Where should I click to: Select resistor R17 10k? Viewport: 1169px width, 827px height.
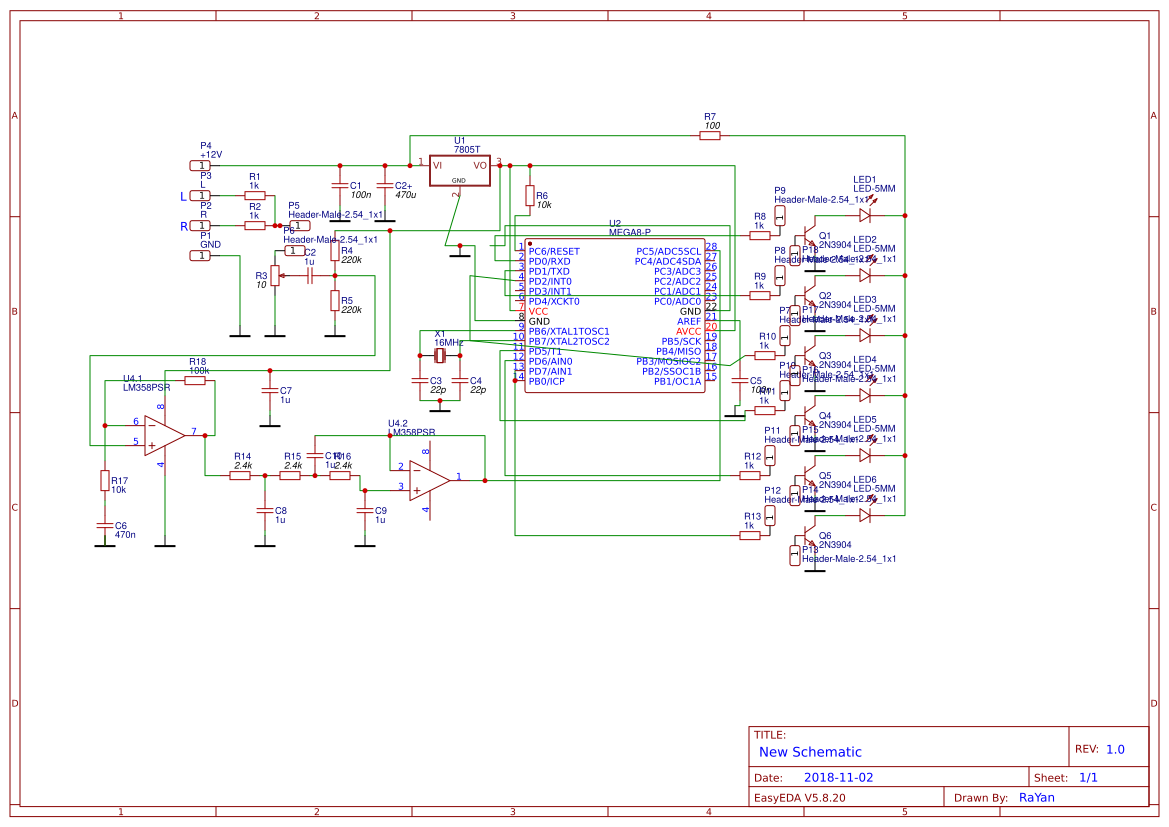pyautogui.click(x=105, y=480)
